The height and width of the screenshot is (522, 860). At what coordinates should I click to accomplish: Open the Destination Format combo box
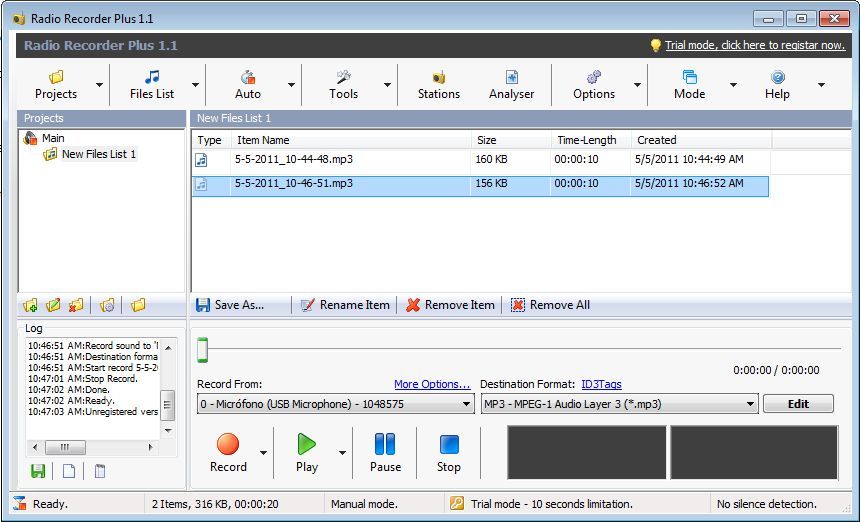(x=620, y=404)
